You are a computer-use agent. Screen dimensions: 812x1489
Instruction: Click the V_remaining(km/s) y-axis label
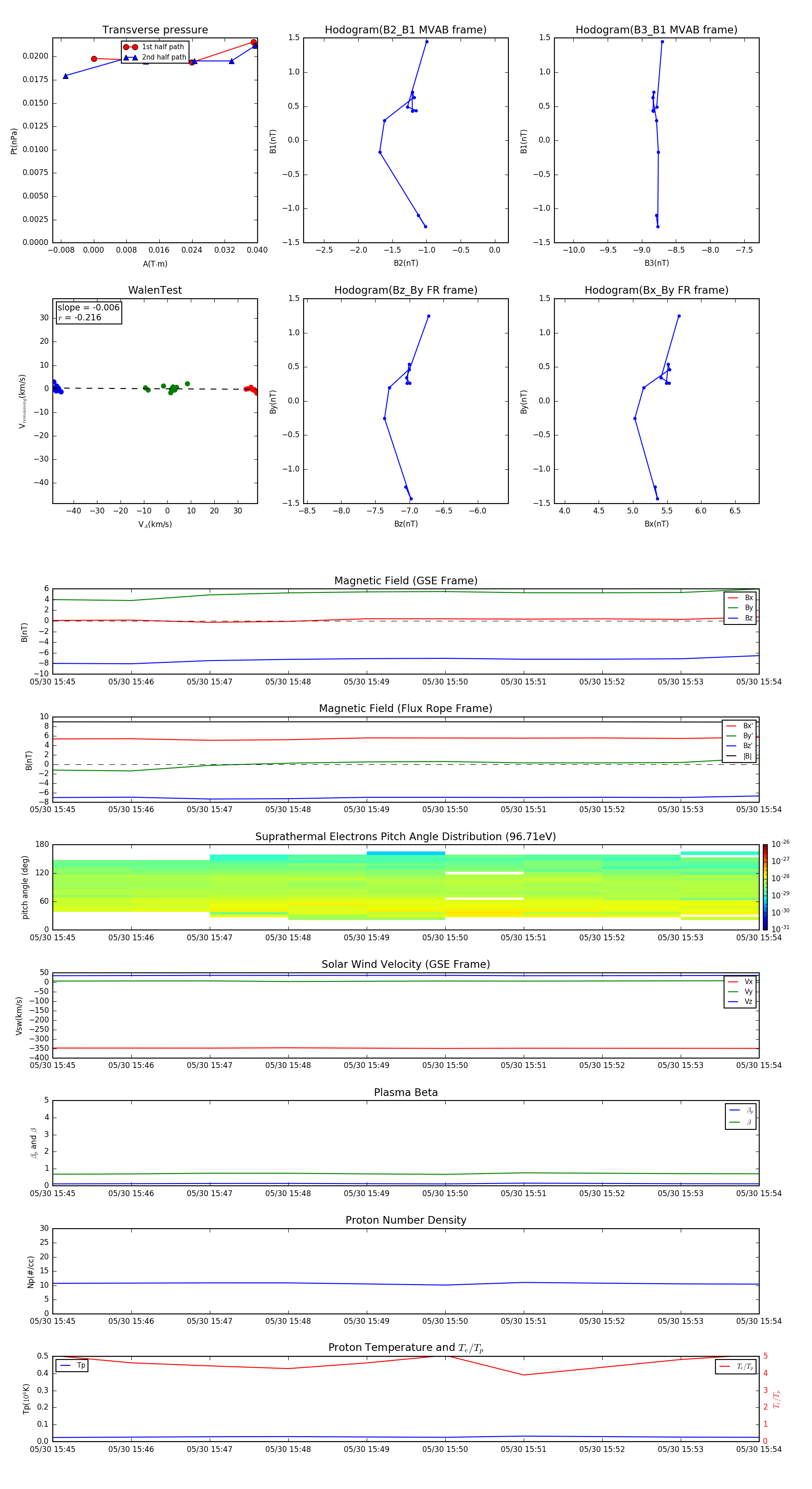click(23, 401)
